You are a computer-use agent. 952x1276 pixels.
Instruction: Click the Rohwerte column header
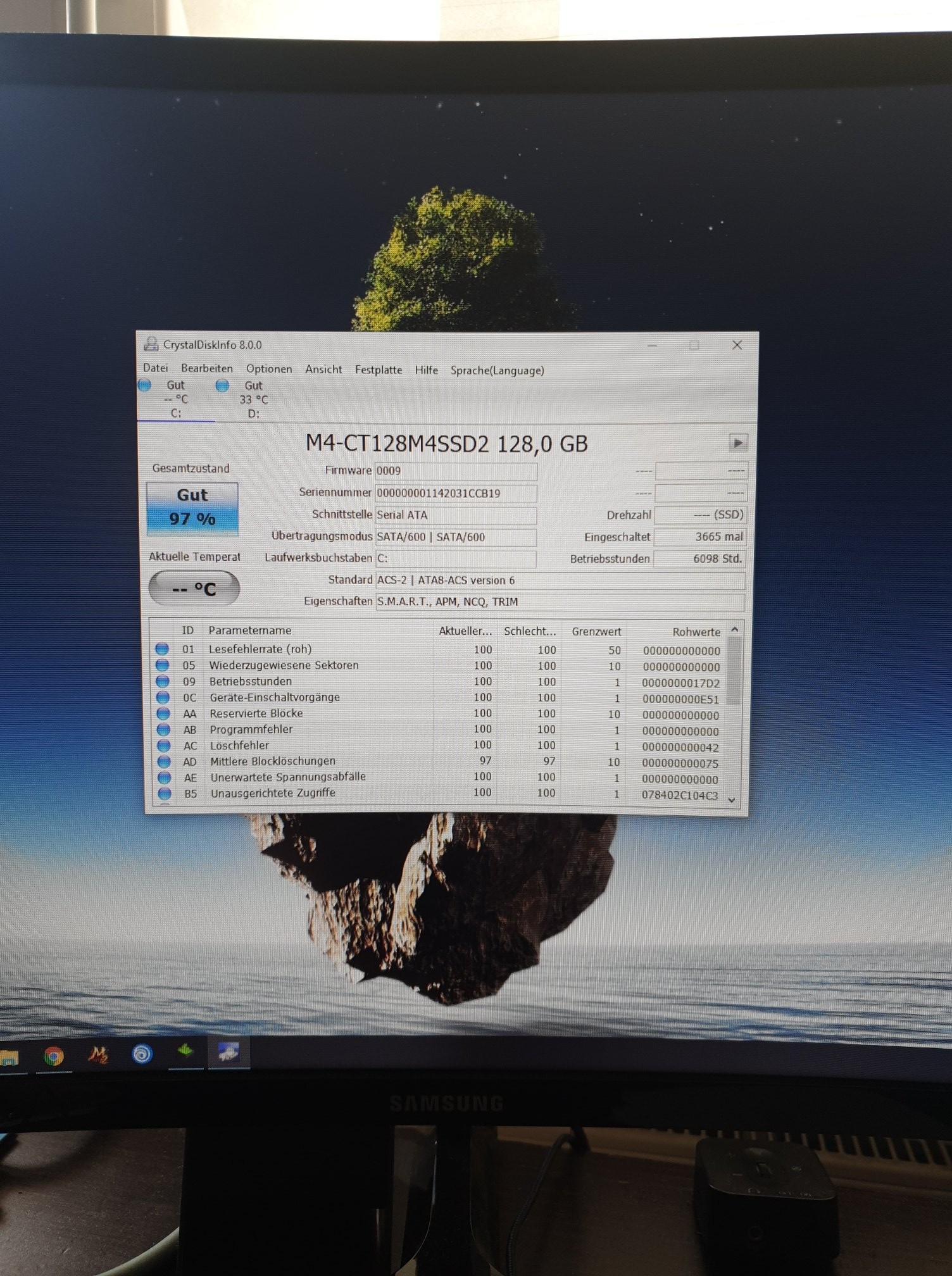pyautogui.click(x=696, y=632)
